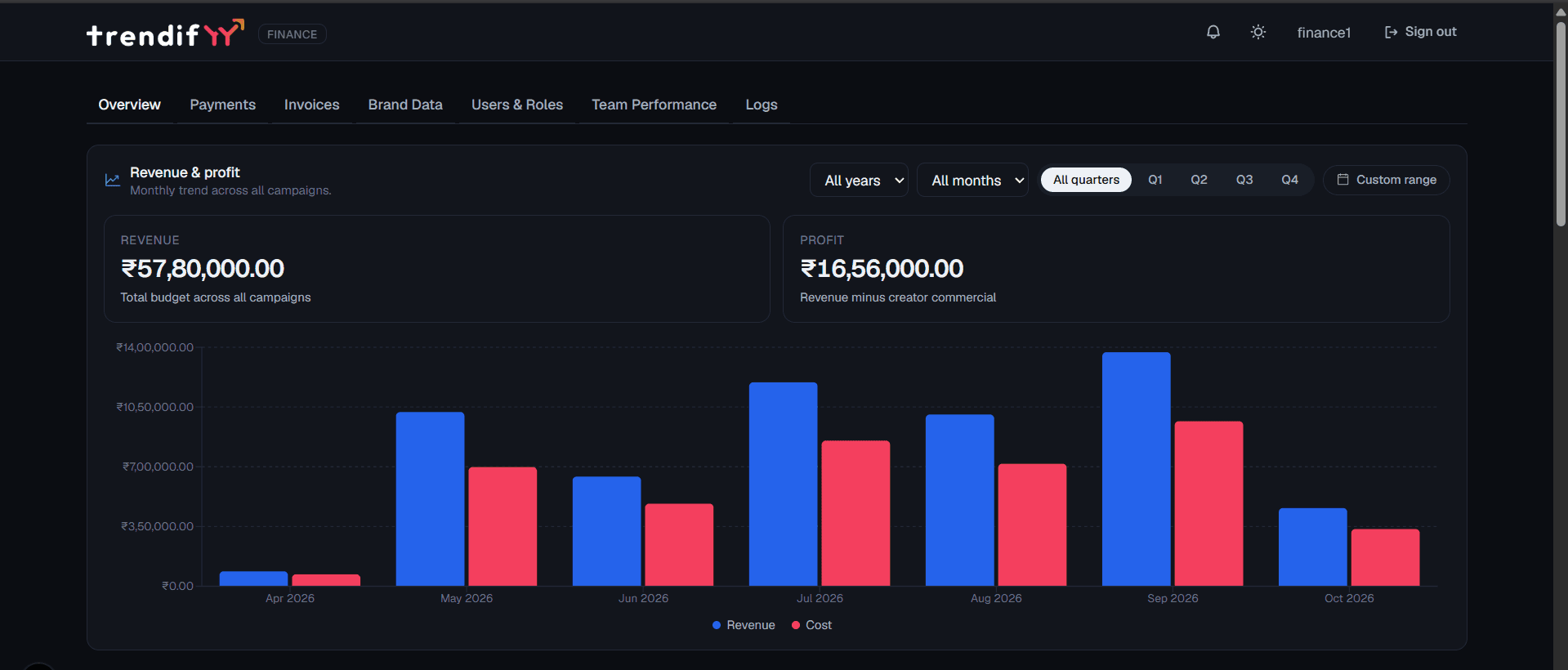Switch to the Overview tab
Viewport: 1568px width, 670px height.
(x=129, y=105)
